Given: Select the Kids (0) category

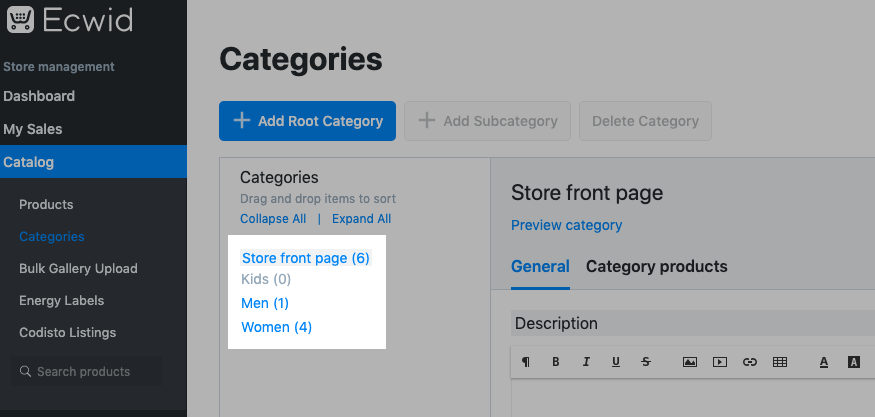Looking at the screenshot, I should 266,279.
